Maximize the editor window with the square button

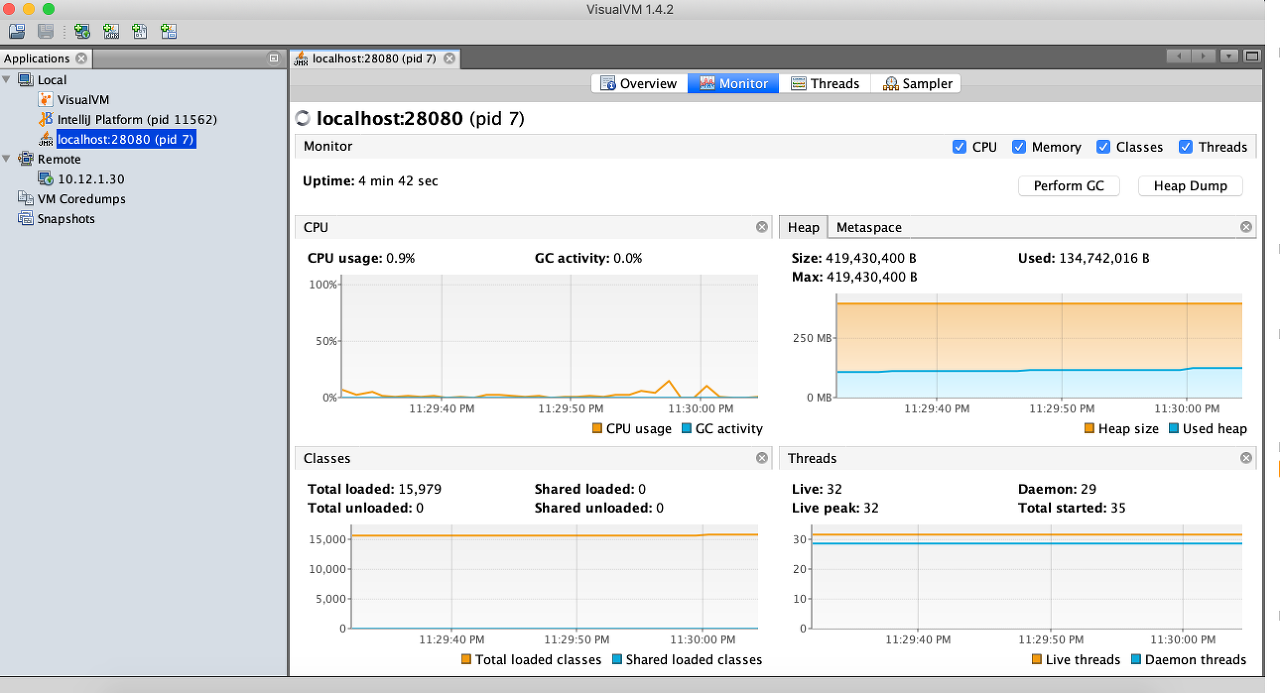pos(1251,57)
